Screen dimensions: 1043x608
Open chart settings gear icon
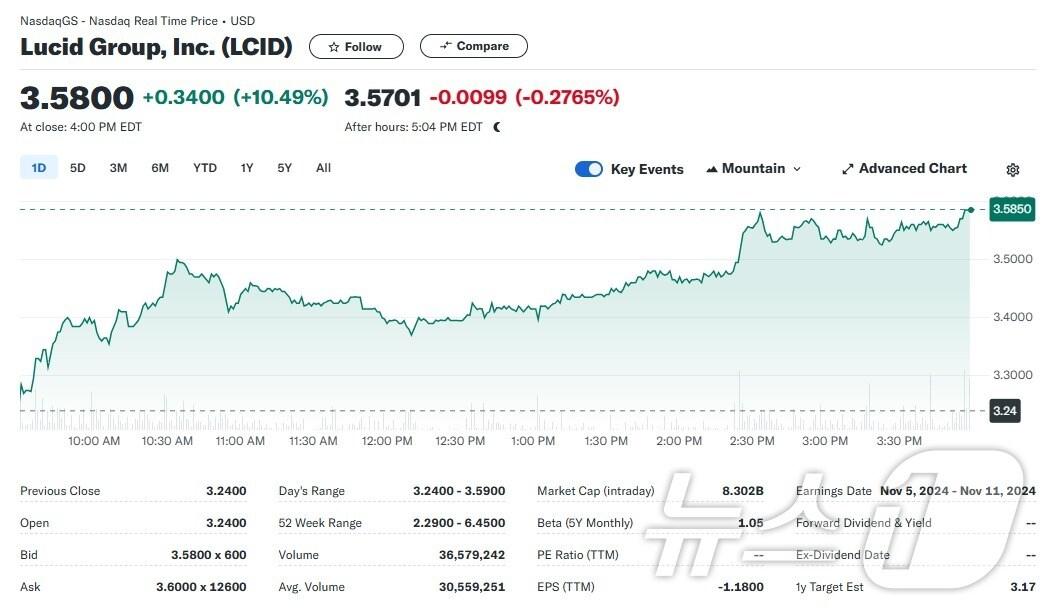(1012, 170)
